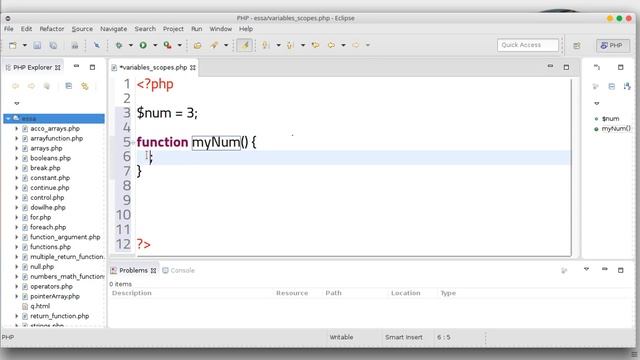Click the Save All toolbar icon
Image resolution: width=640 pixels, height=360 pixels.
click(x=53, y=45)
